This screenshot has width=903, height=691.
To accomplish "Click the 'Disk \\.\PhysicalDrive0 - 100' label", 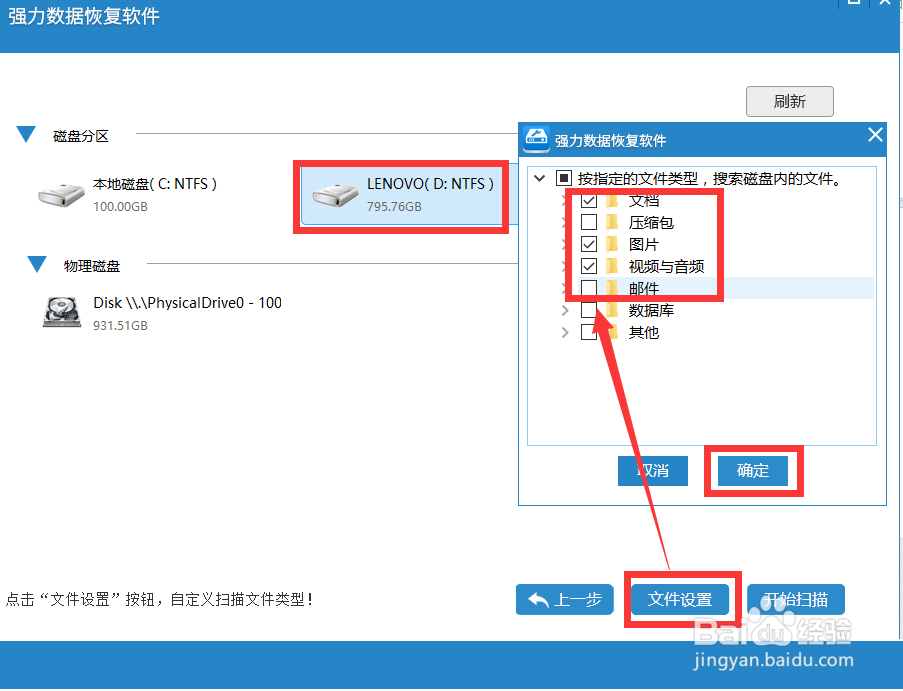I will coord(187,303).
